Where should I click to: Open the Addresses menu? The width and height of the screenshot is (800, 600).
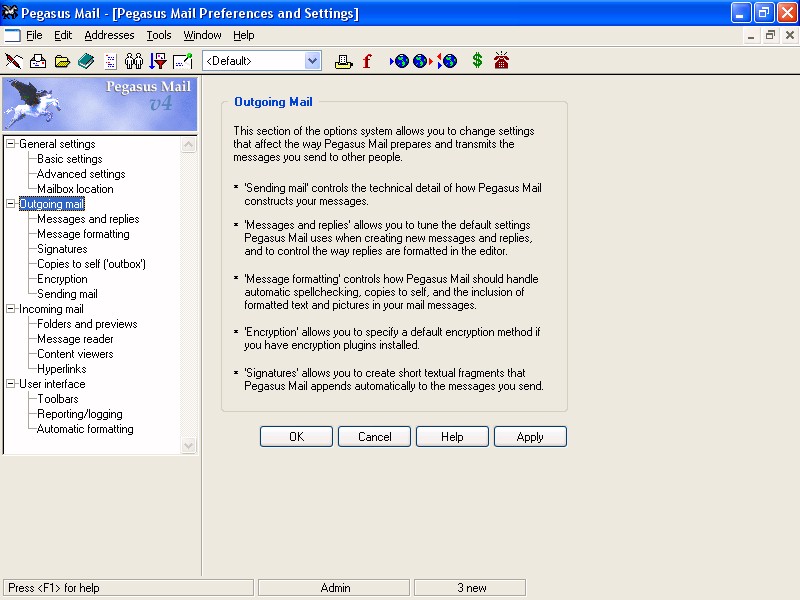[109, 35]
